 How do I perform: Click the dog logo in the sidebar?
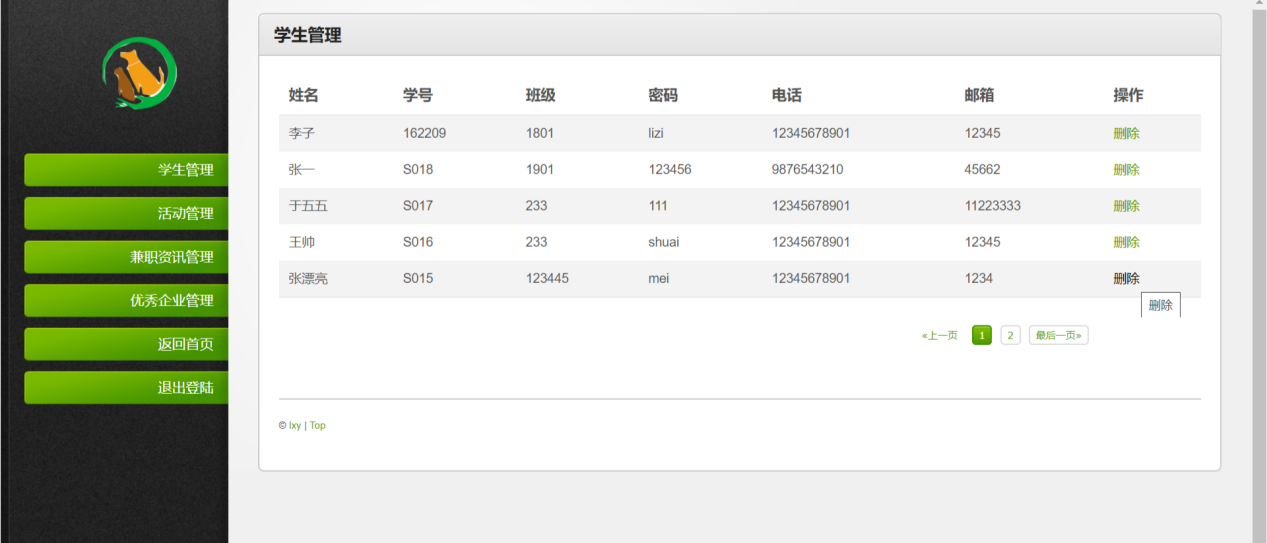point(139,73)
